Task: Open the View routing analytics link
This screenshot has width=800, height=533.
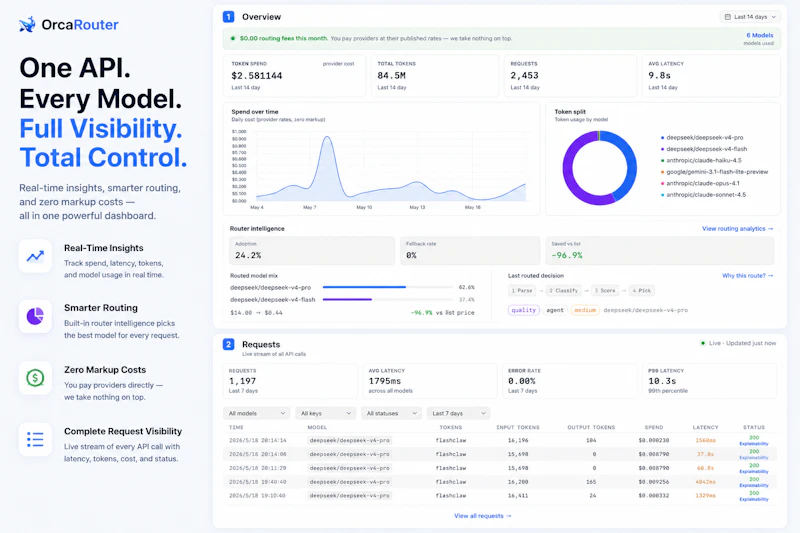Action: (x=737, y=229)
